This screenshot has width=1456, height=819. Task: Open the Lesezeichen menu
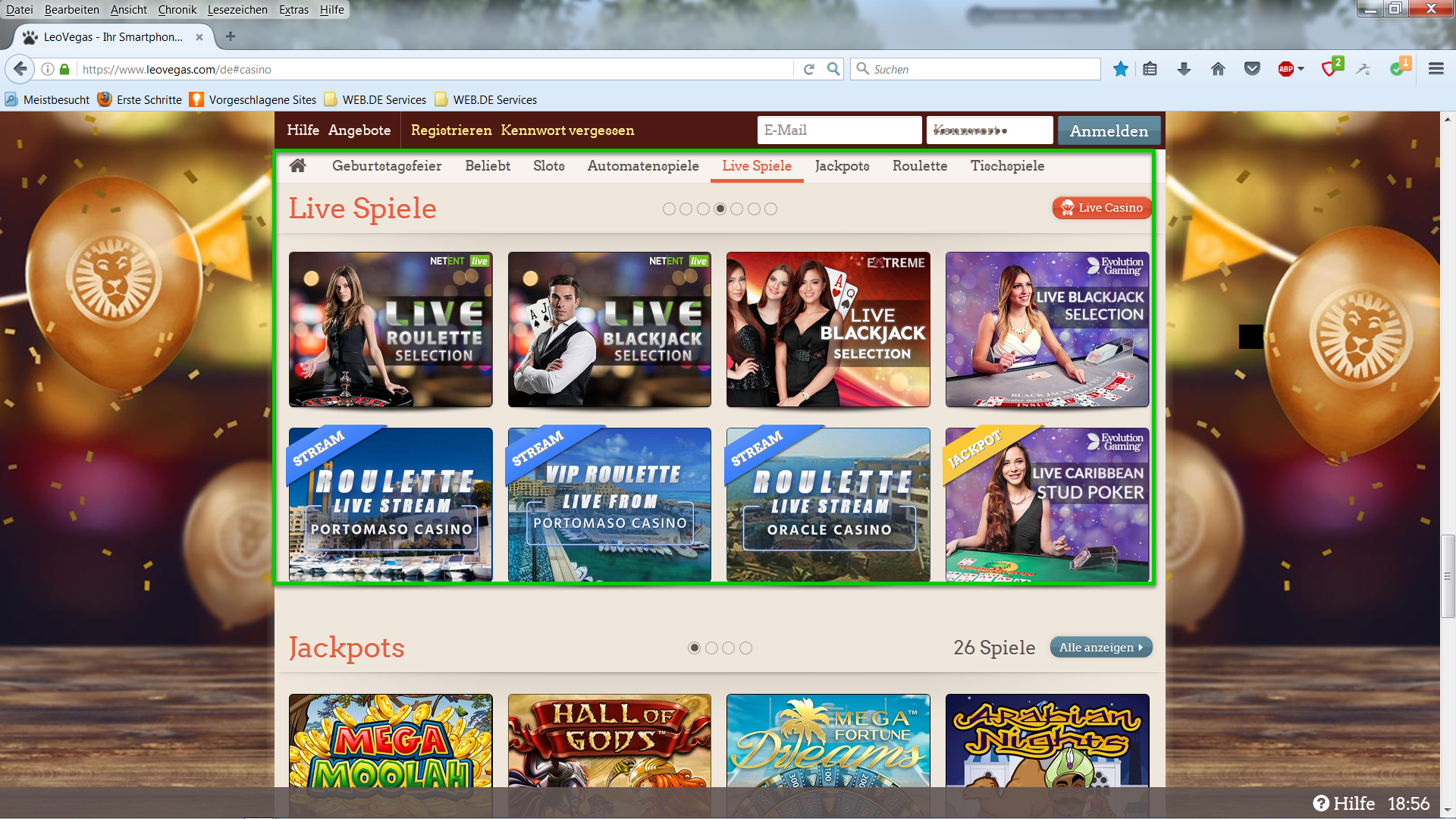tap(237, 9)
